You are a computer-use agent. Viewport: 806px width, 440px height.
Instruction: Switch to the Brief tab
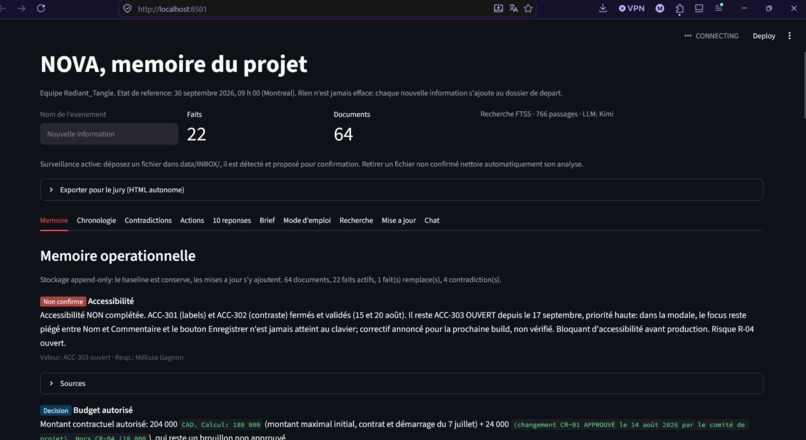(267, 220)
